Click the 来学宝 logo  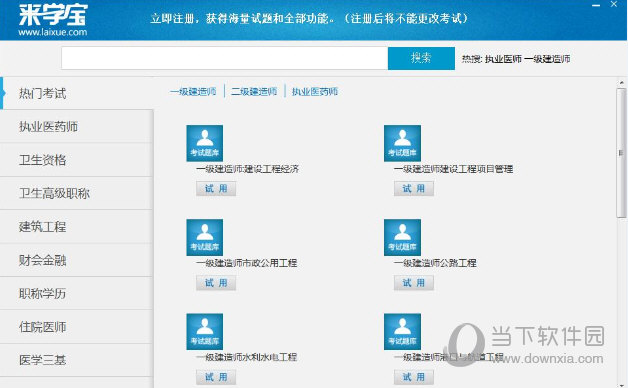pyautogui.click(x=53, y=14)
